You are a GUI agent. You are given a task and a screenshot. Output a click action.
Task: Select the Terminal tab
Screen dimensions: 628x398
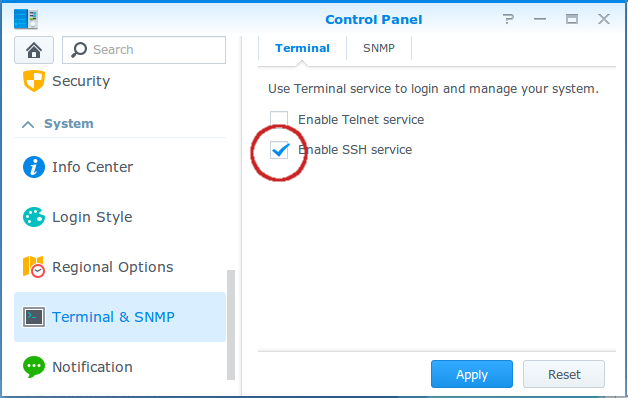302,48
